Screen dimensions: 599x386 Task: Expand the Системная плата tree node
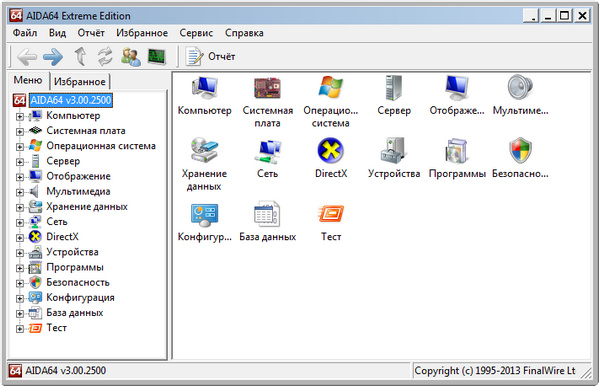(19, 132)
